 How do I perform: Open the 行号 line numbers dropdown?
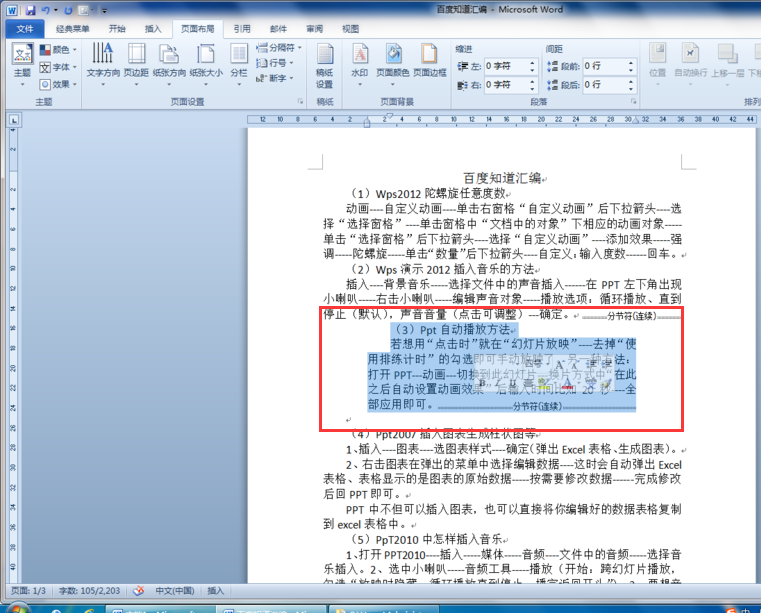tap(275, 63)
